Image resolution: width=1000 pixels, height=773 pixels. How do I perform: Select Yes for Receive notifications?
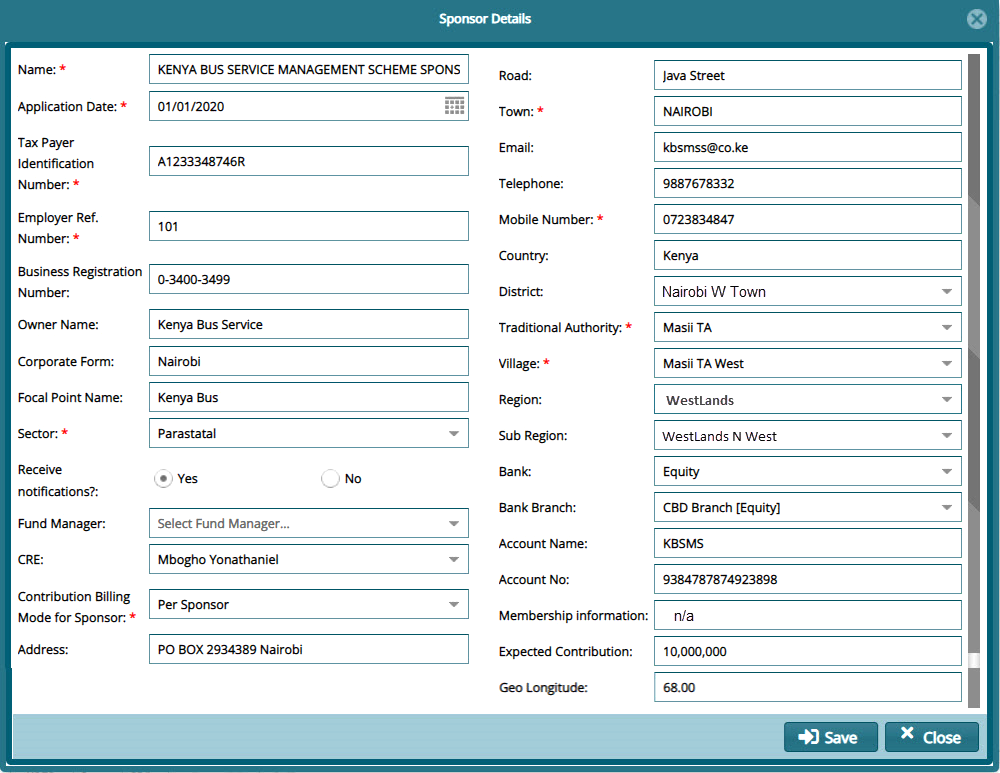tap(163, 478)
